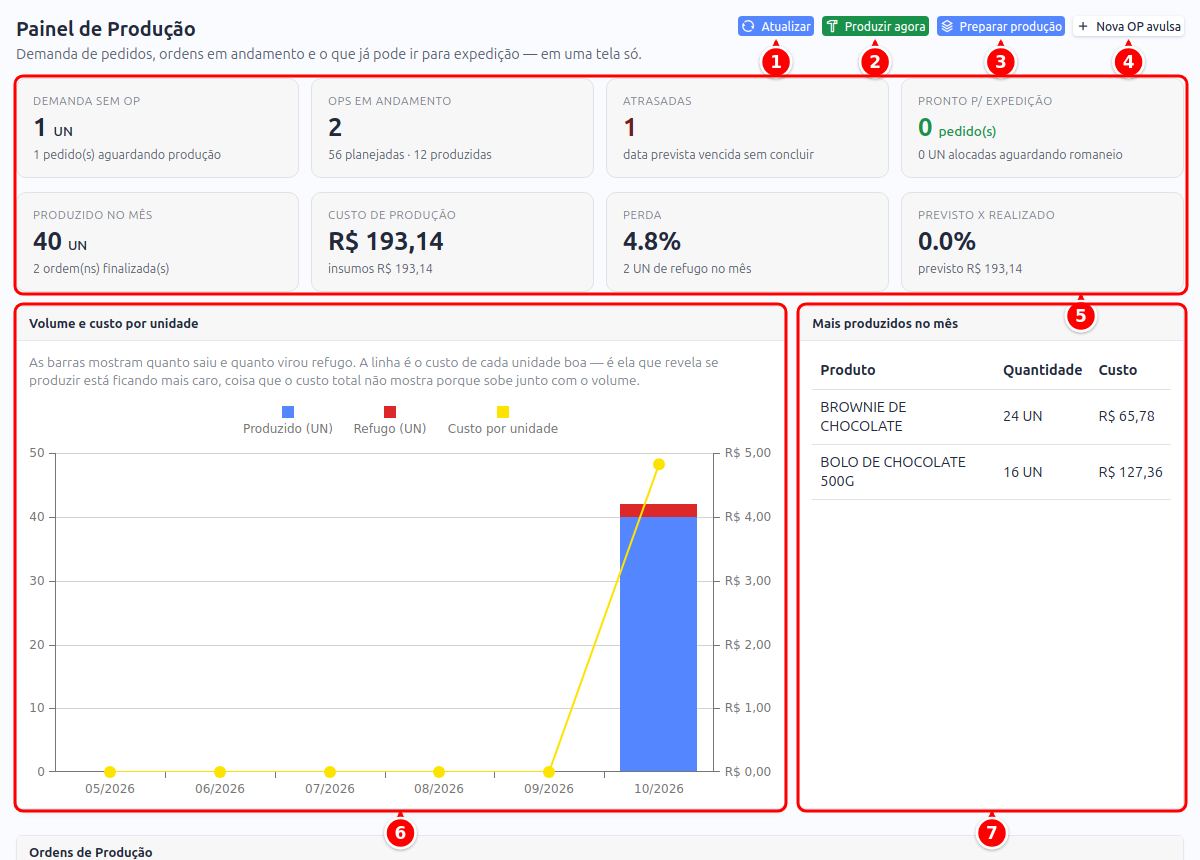Image resolution: width=1200 pixels, height=860 pixels.
Task: Toggle the Custo por unidade yellow legend swatch
Action: 503,412
